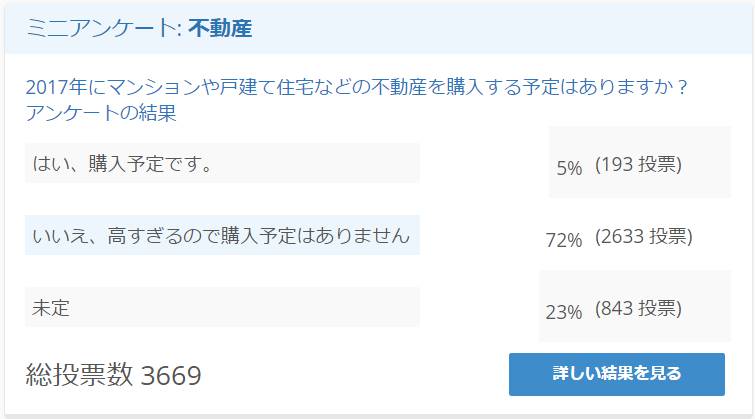Open the 不動産 category link in header
755x419 pixels.
[220, 28]
